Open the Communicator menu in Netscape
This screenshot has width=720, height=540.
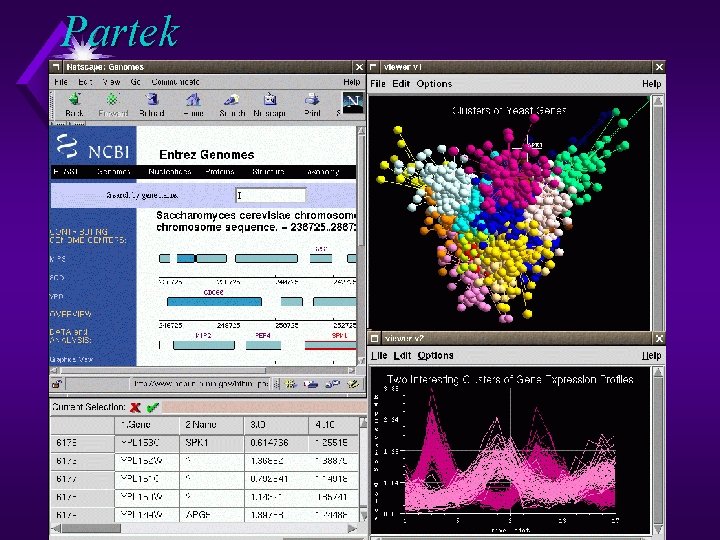pyautogui.click(x=175, y=82)
